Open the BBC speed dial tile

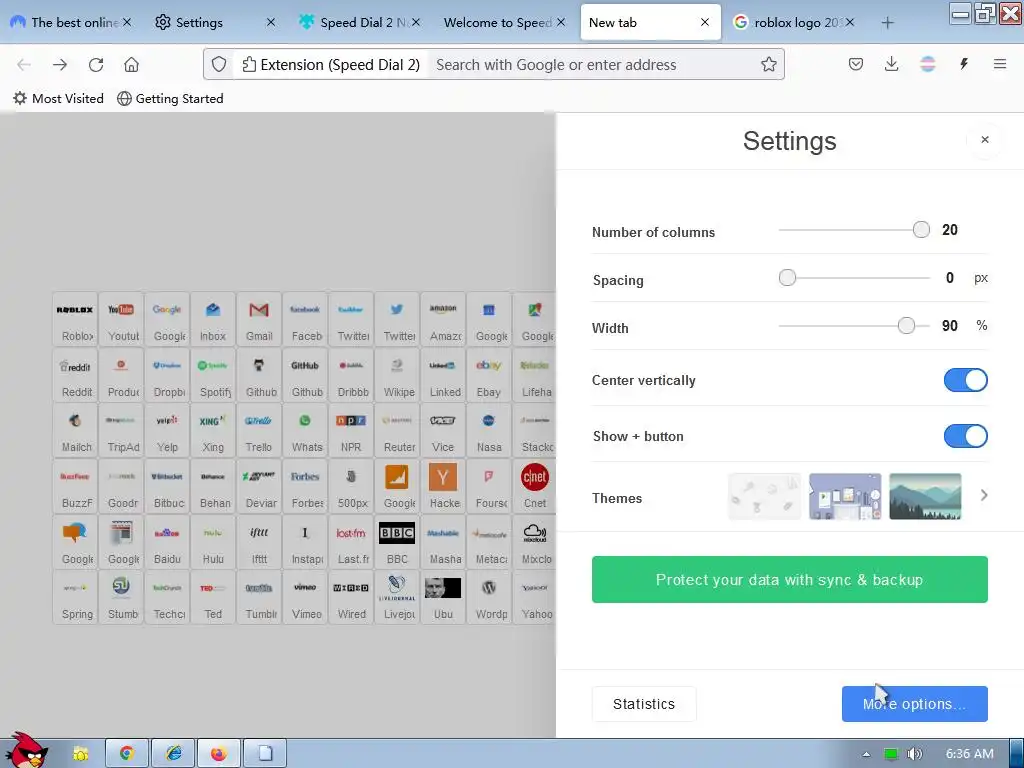(x=397, y=542)
